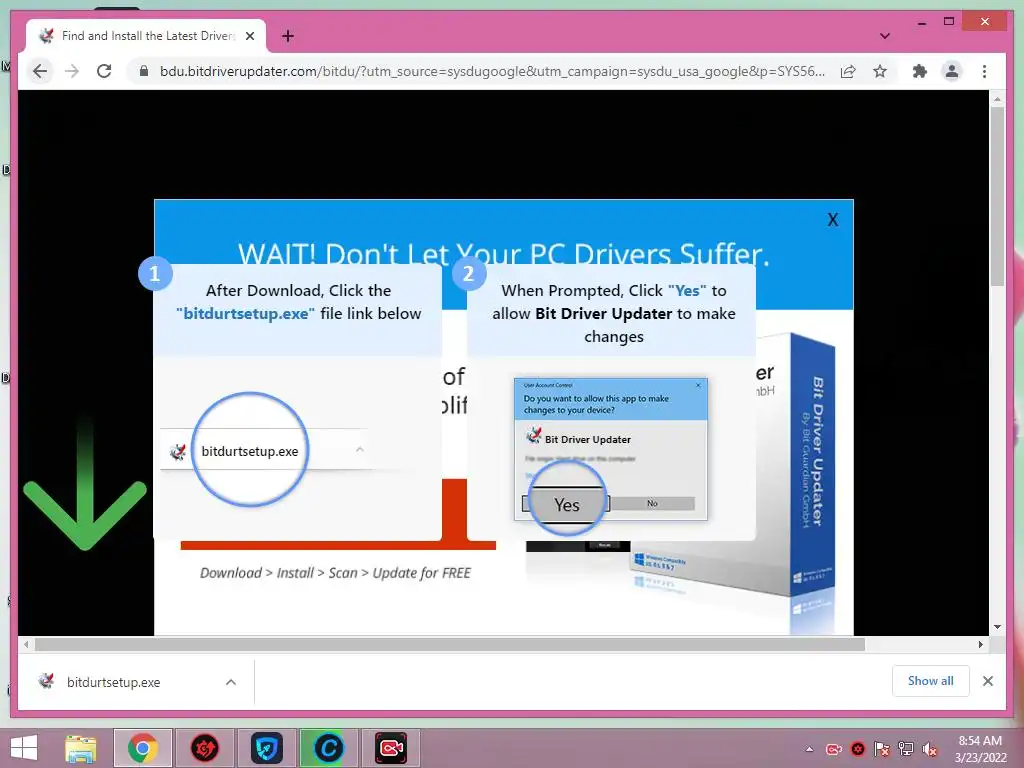Close the Find and Install Latest Drivers tab
The height and width of the screenshot is (768, 1024).
click(249, 36)
